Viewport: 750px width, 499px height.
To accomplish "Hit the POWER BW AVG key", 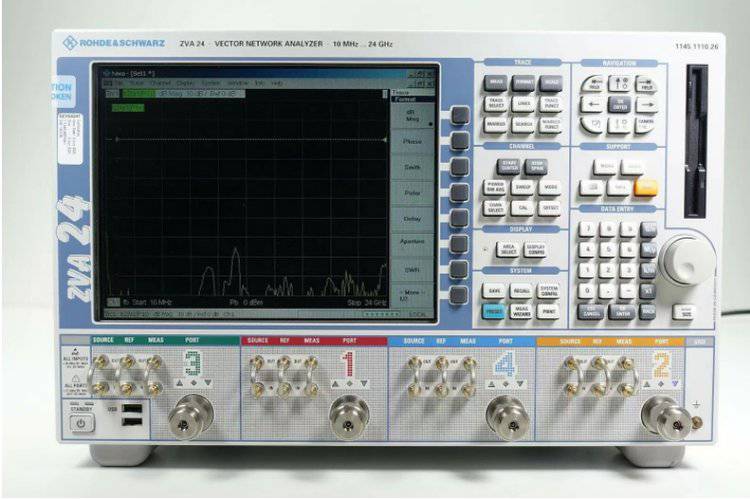I will coord(496,187).
